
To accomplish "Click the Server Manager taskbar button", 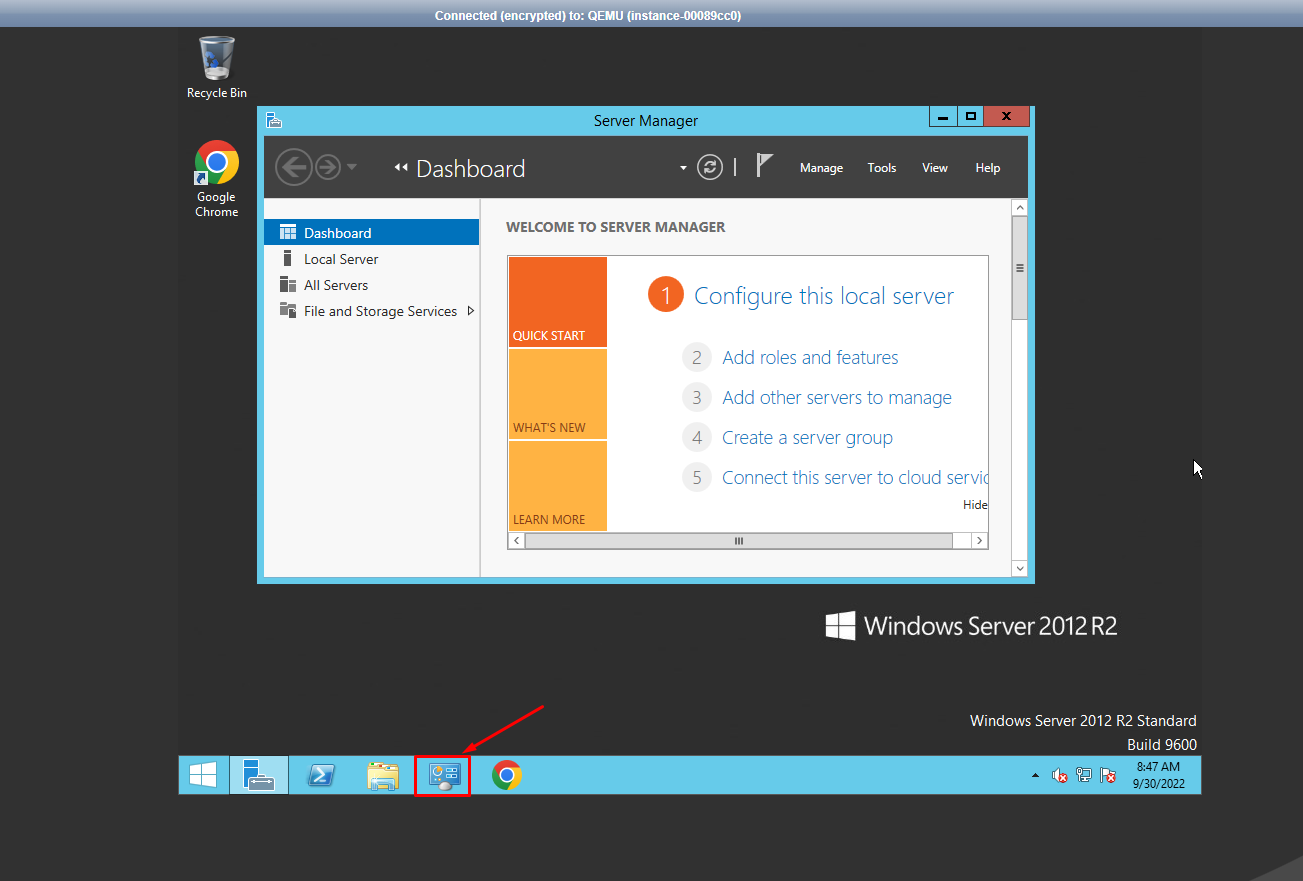I will coord(259,776).
